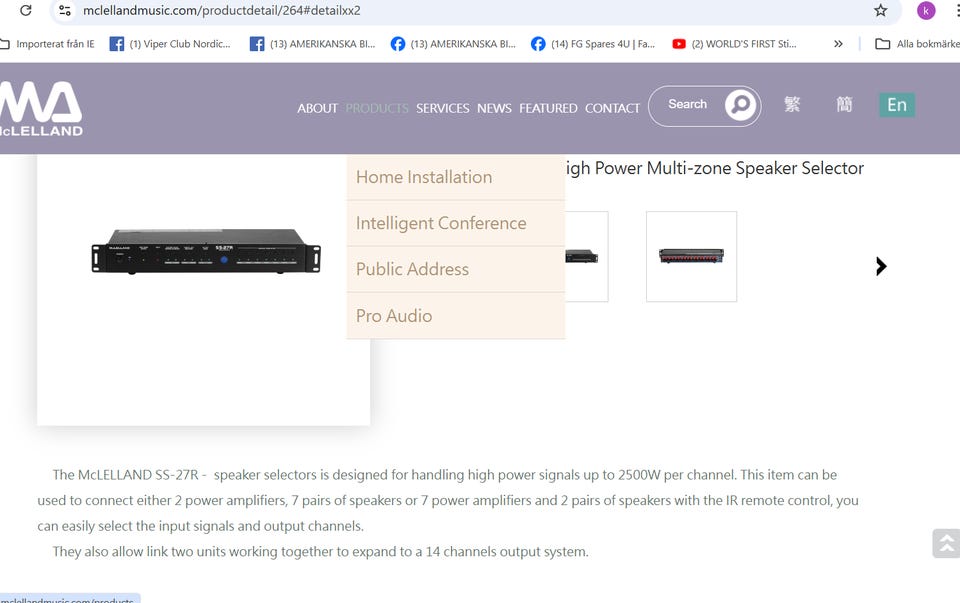Screen dimensions: 960x603
Task: Open site information icon in address bar
Action: (x=64, y=10)
